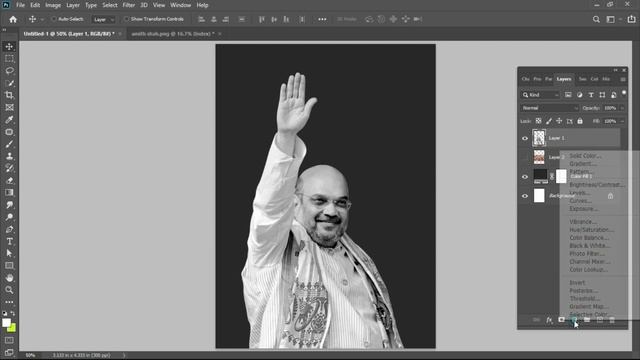The height and width of the screenshot is (360, 640).
Task: Open the Kind filter dropdown
Action: [540, 95]
